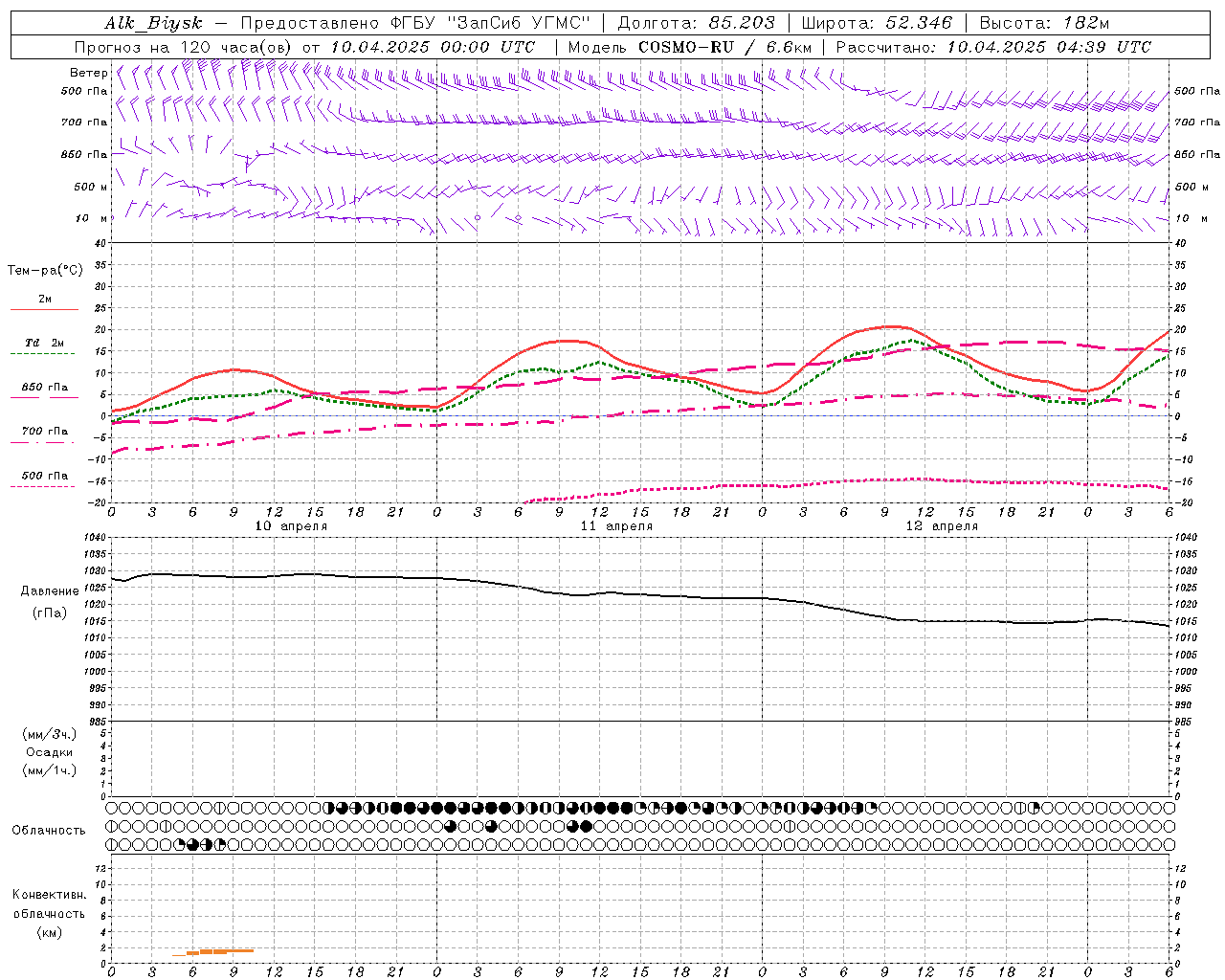This screenshot has height=980, width=1225.
Task: Click the station name Alk_Biysk in title
Action: (x=153, y=23)
